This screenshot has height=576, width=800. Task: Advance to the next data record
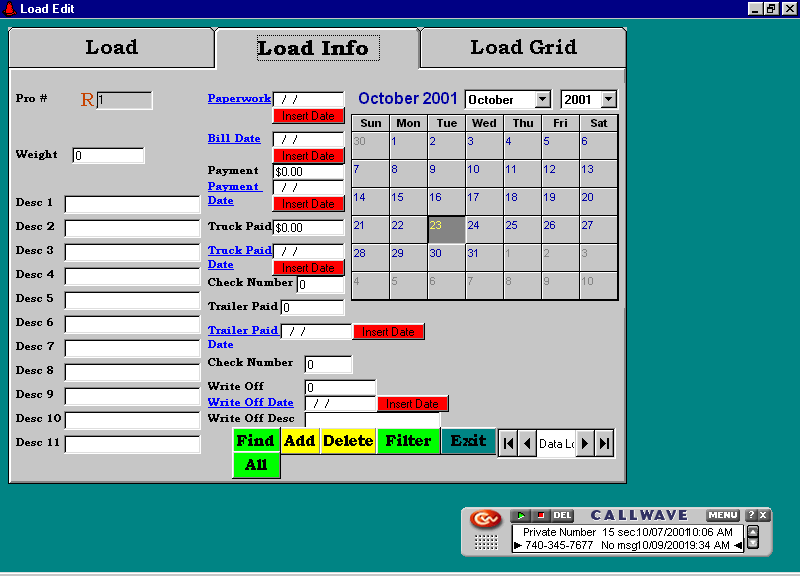(585, 443)
